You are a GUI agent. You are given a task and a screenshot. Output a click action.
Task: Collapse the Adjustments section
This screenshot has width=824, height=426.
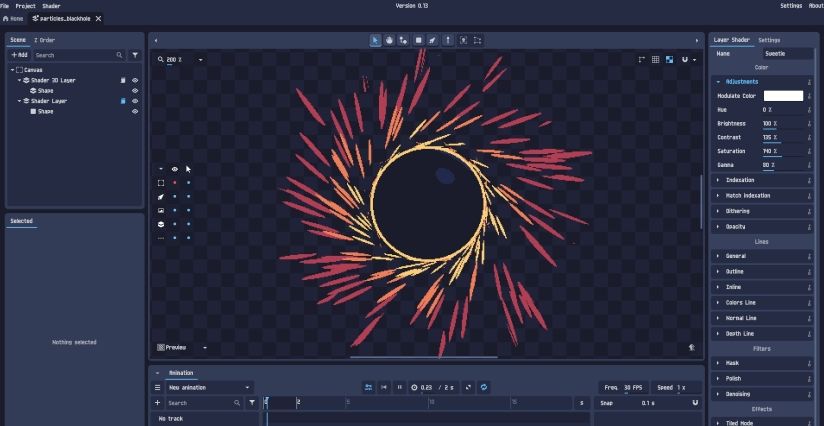pos(741,81)
